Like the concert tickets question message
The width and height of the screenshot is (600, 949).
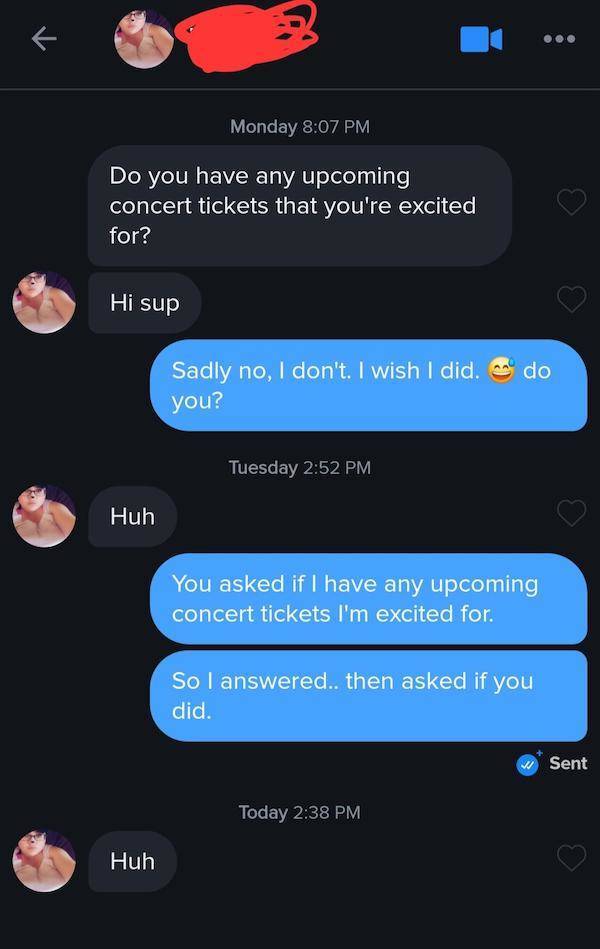pos(571,202)
